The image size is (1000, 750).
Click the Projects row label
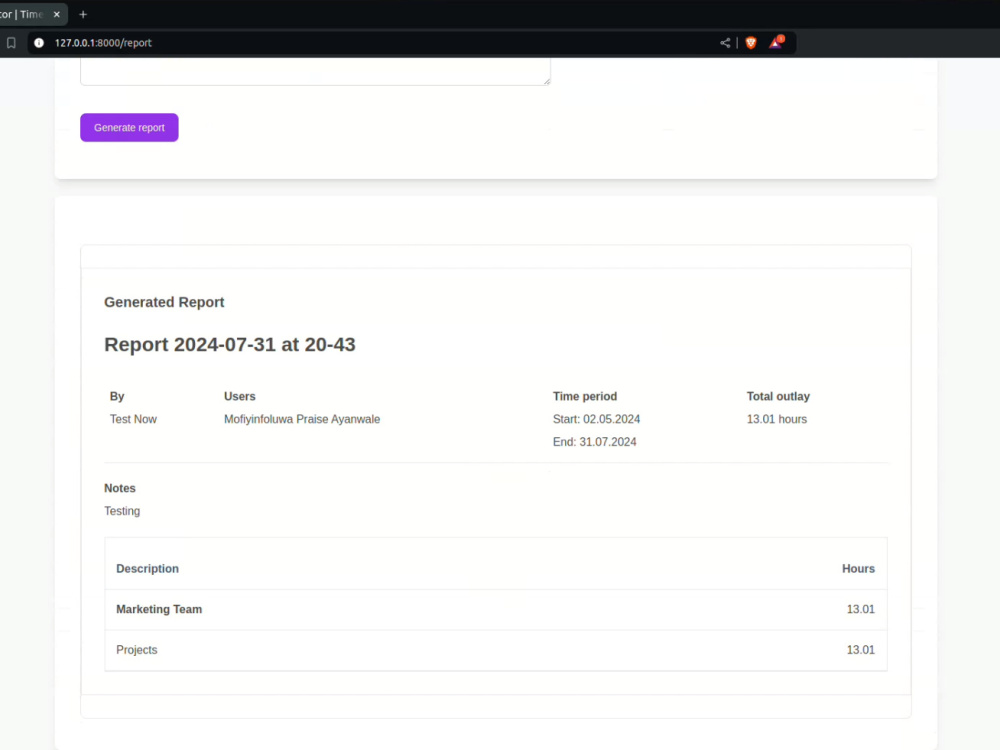pos(136,650)
